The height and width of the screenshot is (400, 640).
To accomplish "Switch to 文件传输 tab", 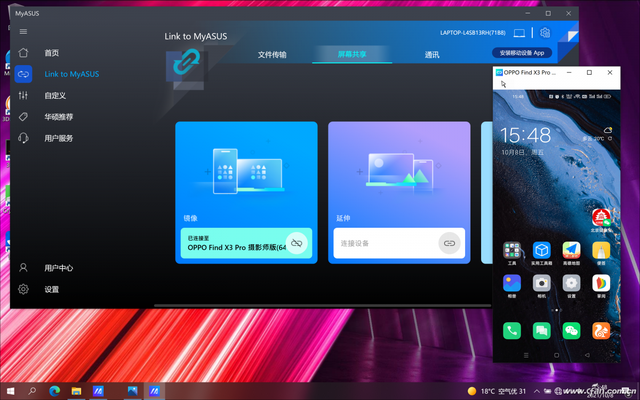I will point(272,54).
